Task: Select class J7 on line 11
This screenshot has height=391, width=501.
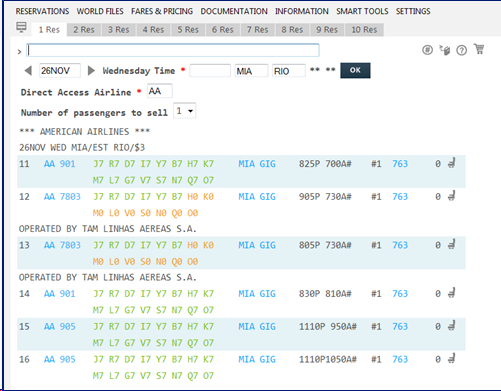Action: coord(98,164)
